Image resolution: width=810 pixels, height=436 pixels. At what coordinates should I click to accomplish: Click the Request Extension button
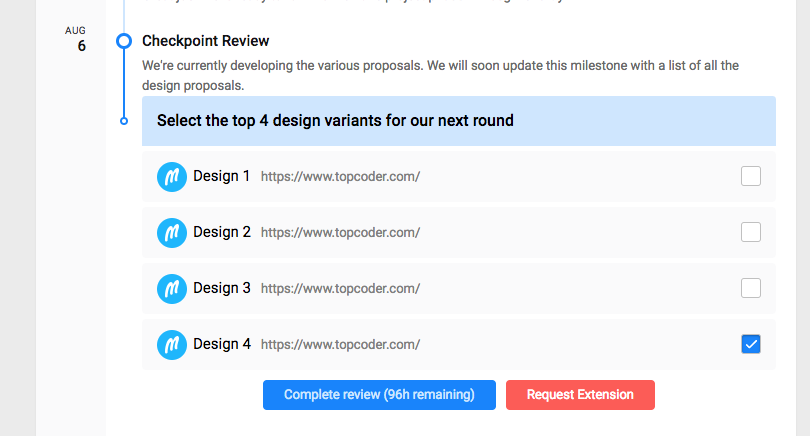click(580, 395)
